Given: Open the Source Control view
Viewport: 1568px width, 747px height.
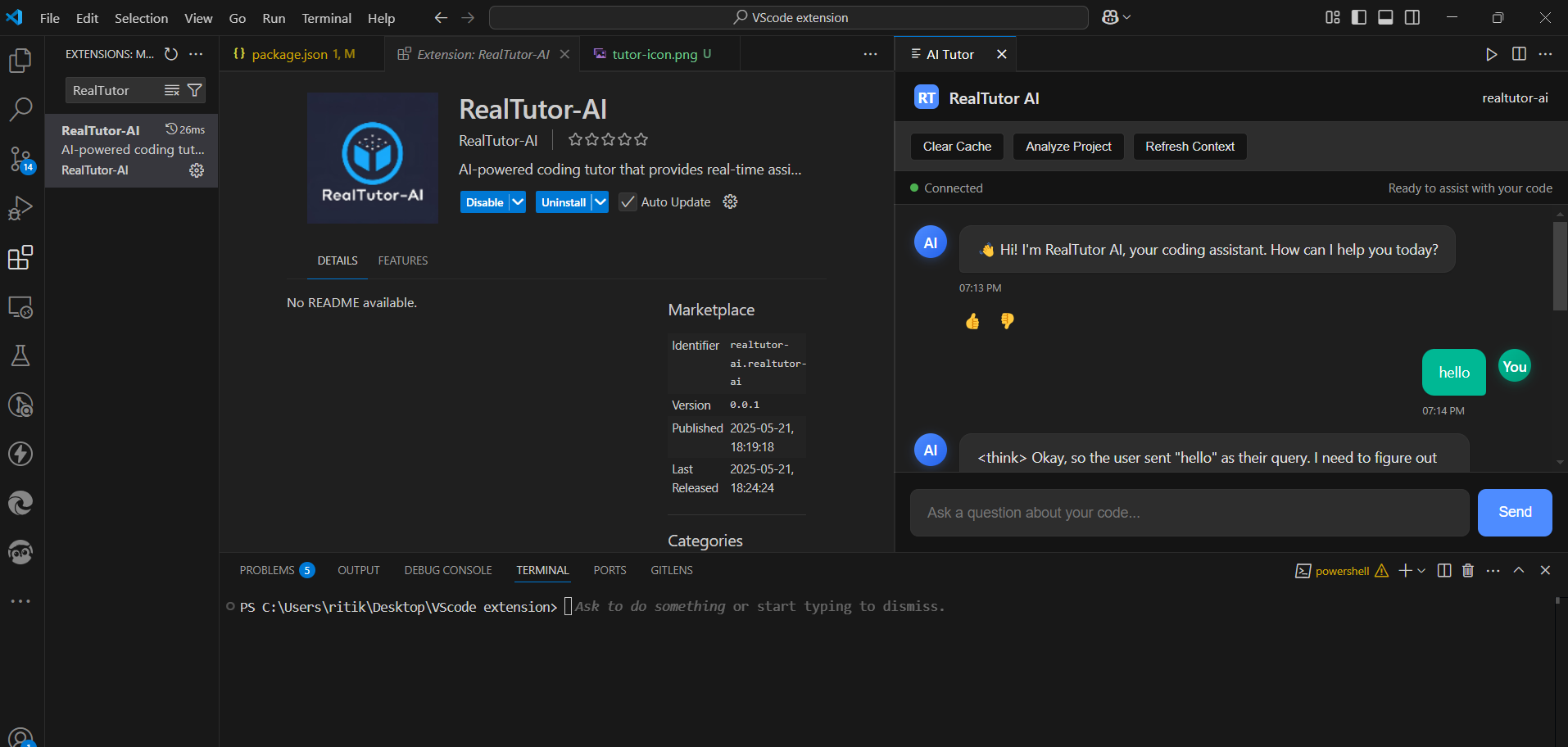Looking at the screenshot, I should pyautogui.click(x=20, y=159).
